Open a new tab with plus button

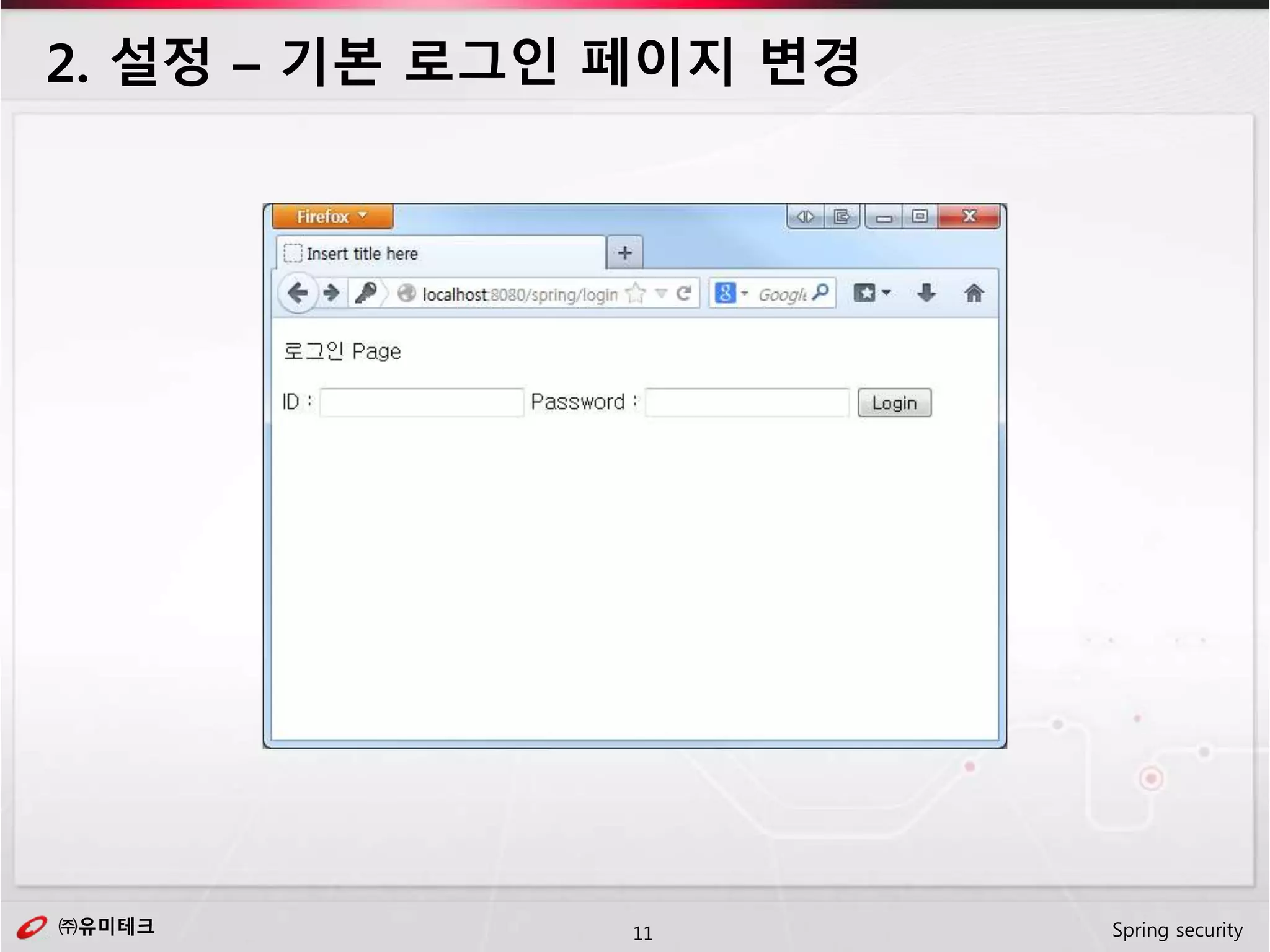(x=624, y=253)
